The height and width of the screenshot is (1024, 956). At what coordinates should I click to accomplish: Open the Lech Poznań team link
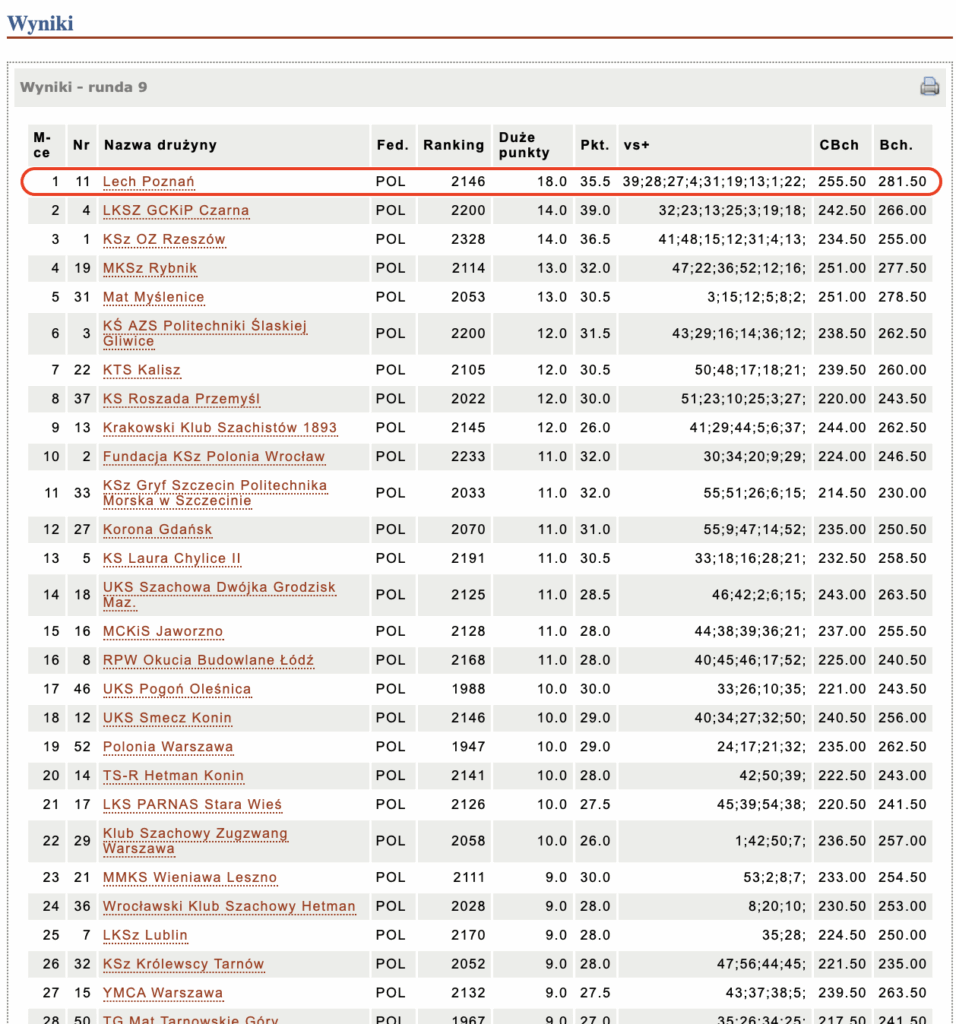tap(149, 182)
